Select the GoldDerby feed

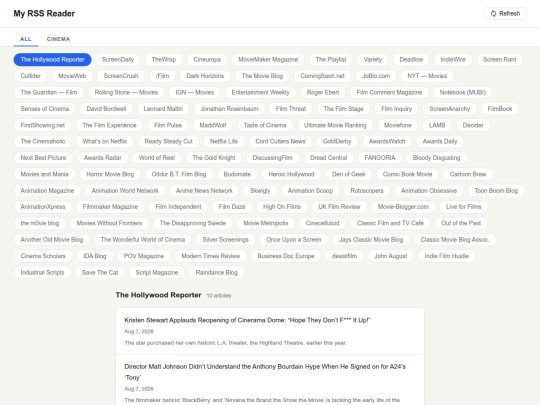[x=337, y=141]
